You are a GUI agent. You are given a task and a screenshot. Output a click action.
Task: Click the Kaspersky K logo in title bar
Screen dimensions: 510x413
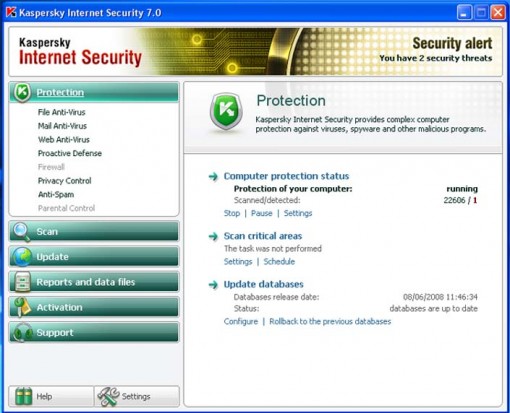11,12
